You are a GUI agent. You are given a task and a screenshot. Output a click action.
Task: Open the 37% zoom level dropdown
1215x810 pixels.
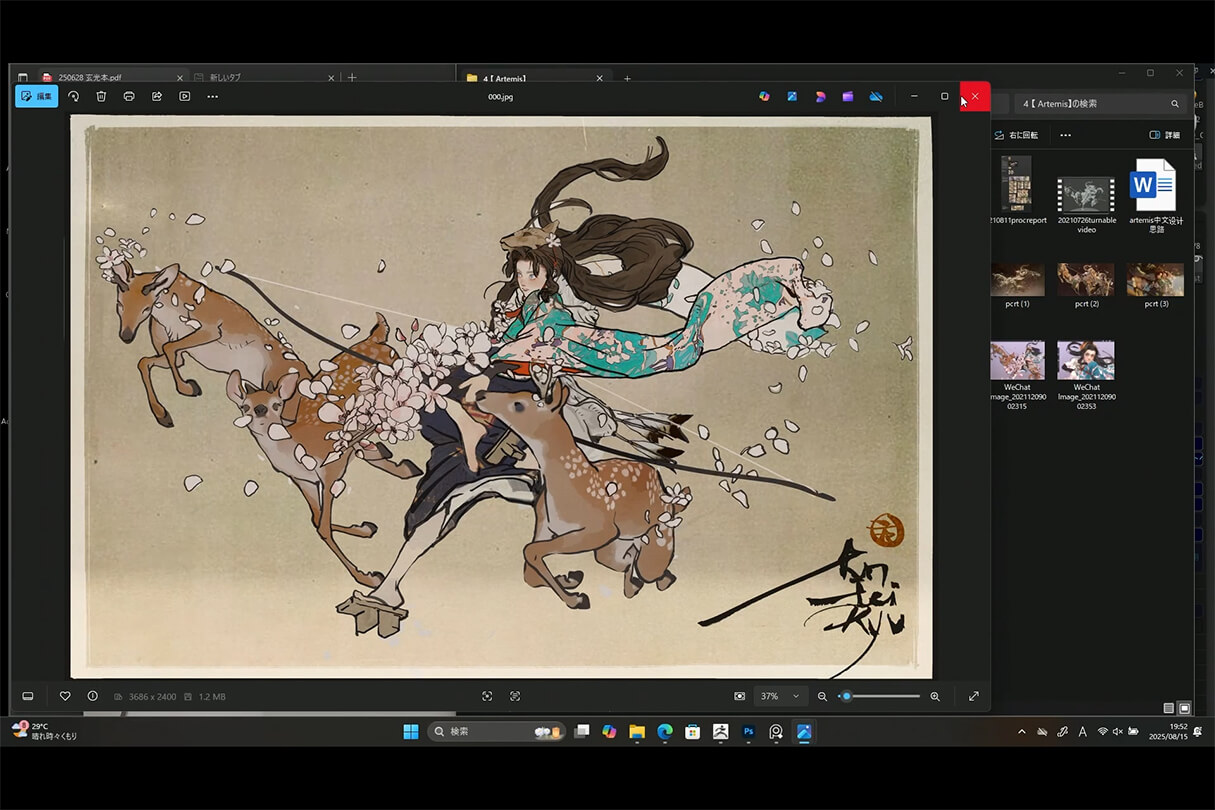[x=782, y=696]
